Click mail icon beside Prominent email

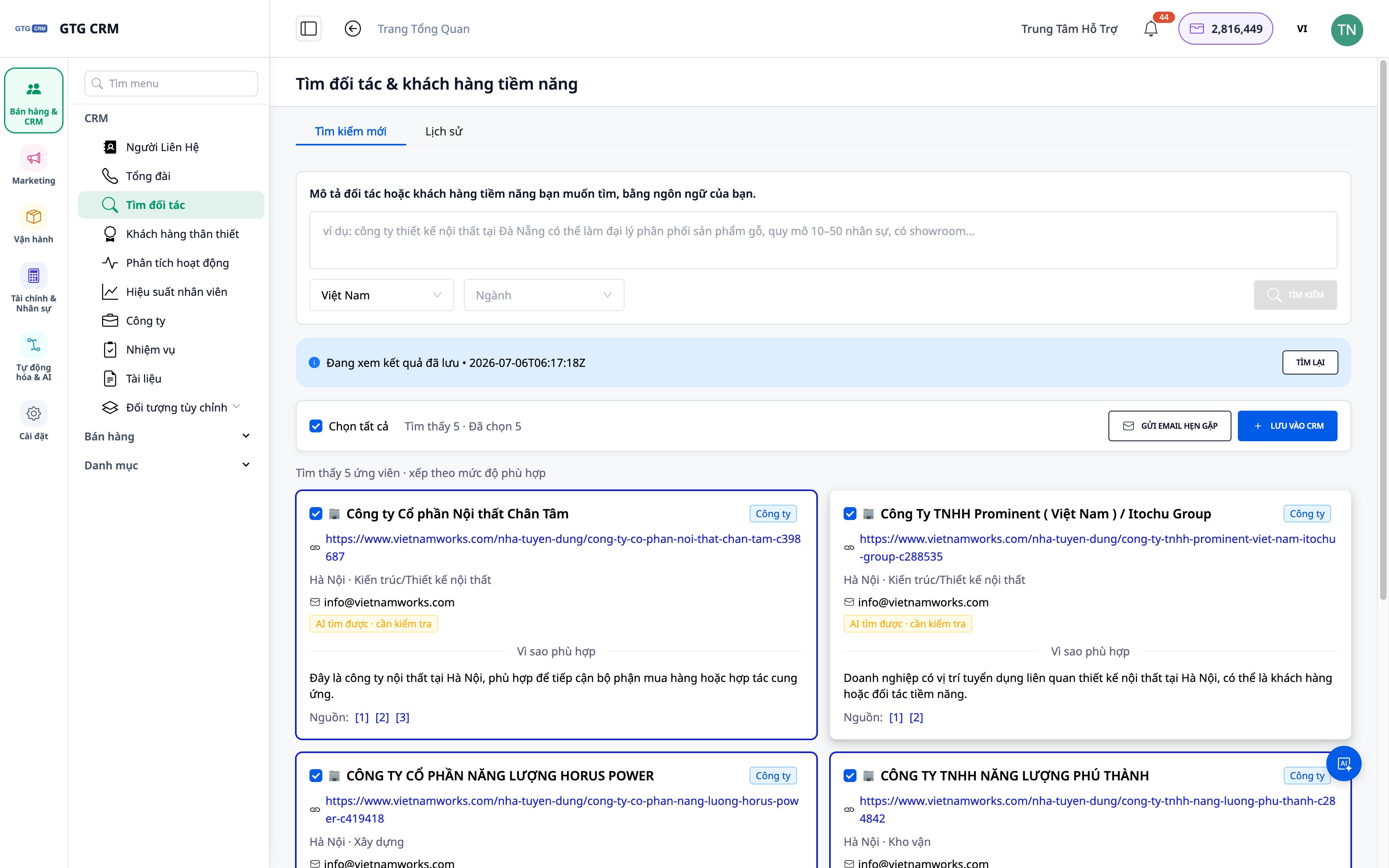[x=849, y=602]
